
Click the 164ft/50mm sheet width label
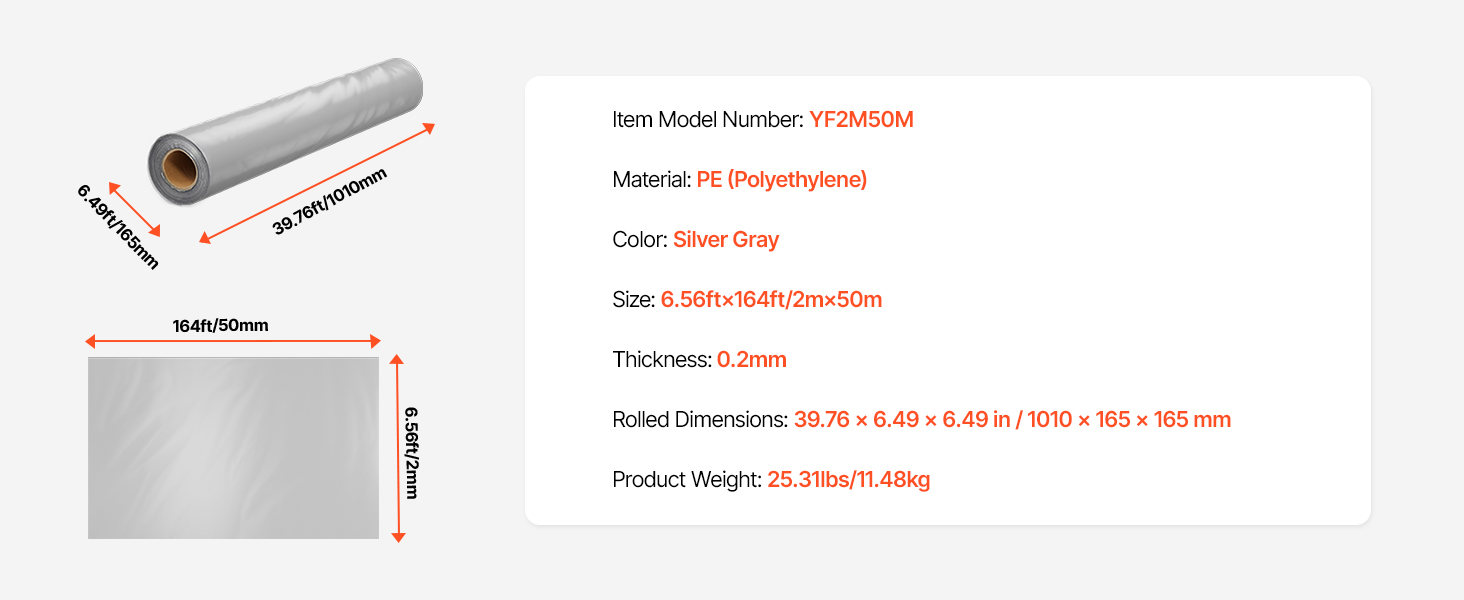[x=220, y=325]
